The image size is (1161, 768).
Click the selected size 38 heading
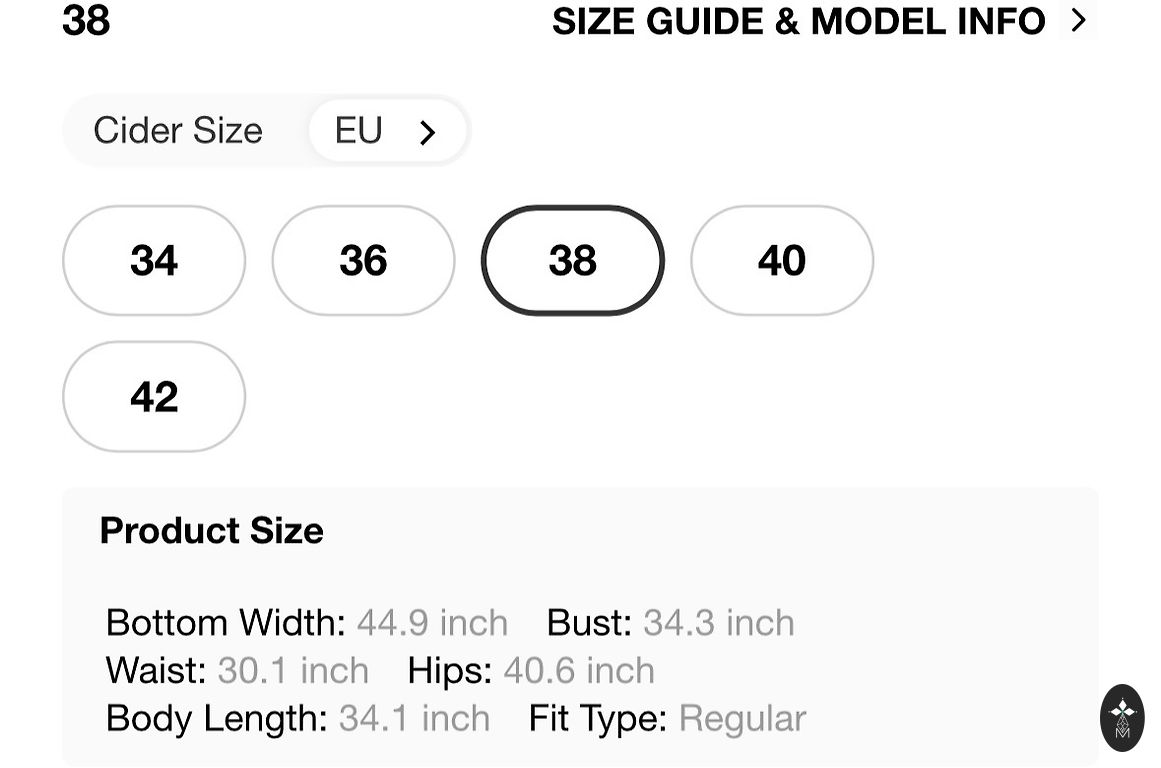tap(86, 21)
